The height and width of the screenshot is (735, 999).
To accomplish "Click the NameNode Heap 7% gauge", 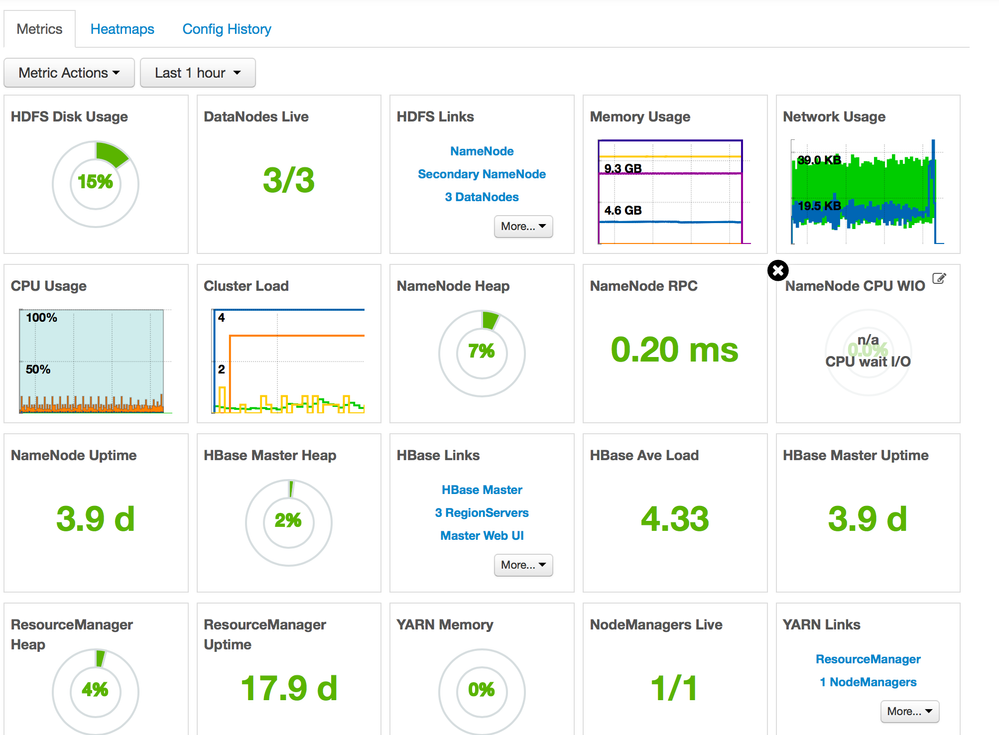I will point(482,353).
